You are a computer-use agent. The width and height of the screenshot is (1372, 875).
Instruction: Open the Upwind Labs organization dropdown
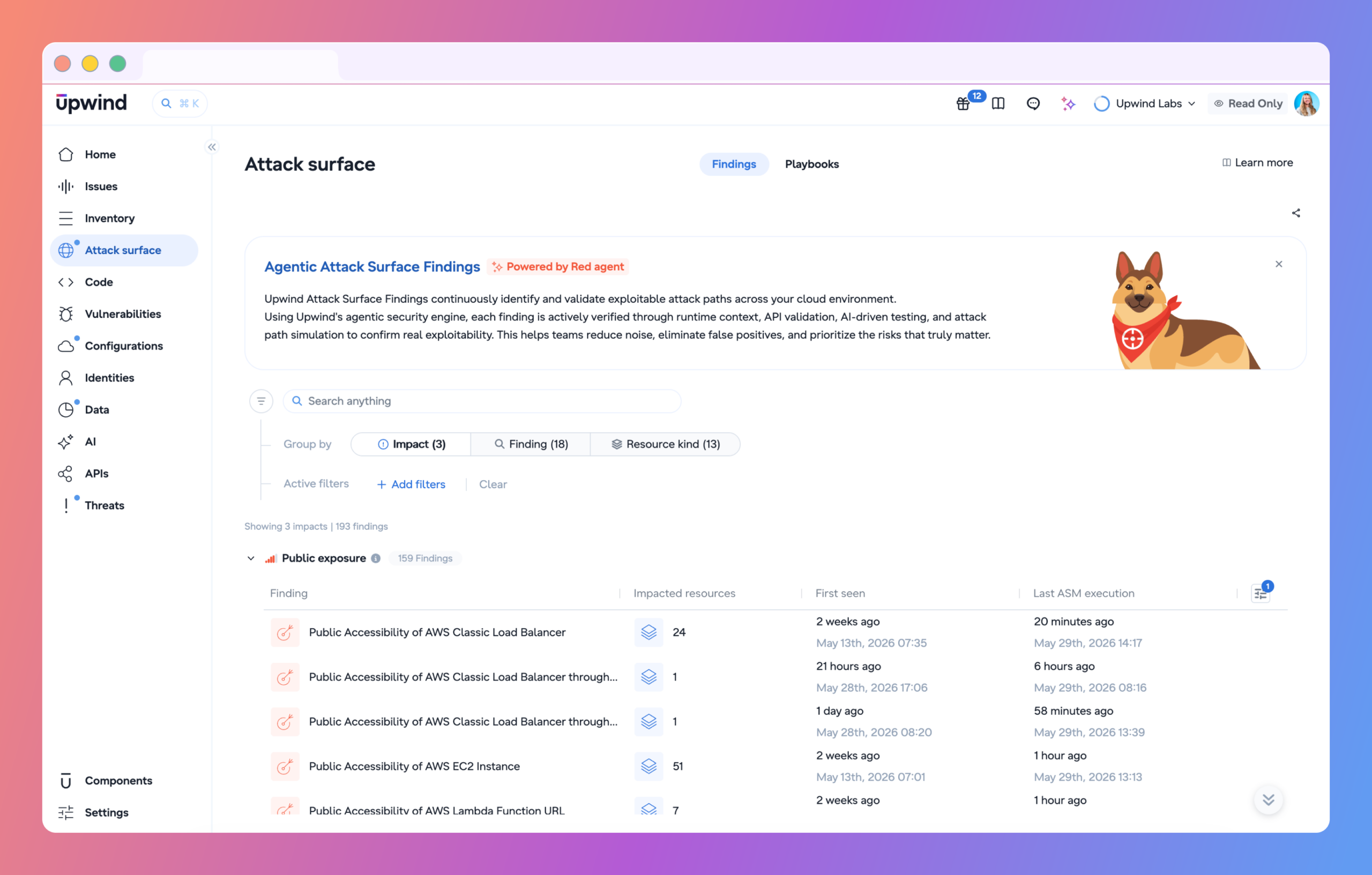[1145, 103]
